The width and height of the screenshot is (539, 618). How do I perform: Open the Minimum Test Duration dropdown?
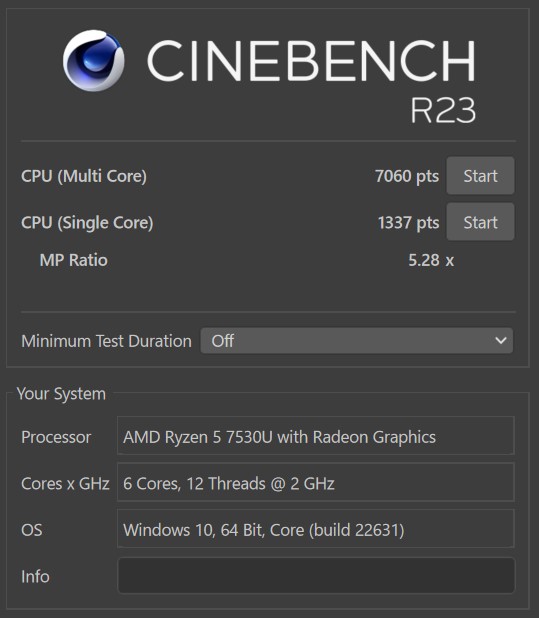click(357, 341)
